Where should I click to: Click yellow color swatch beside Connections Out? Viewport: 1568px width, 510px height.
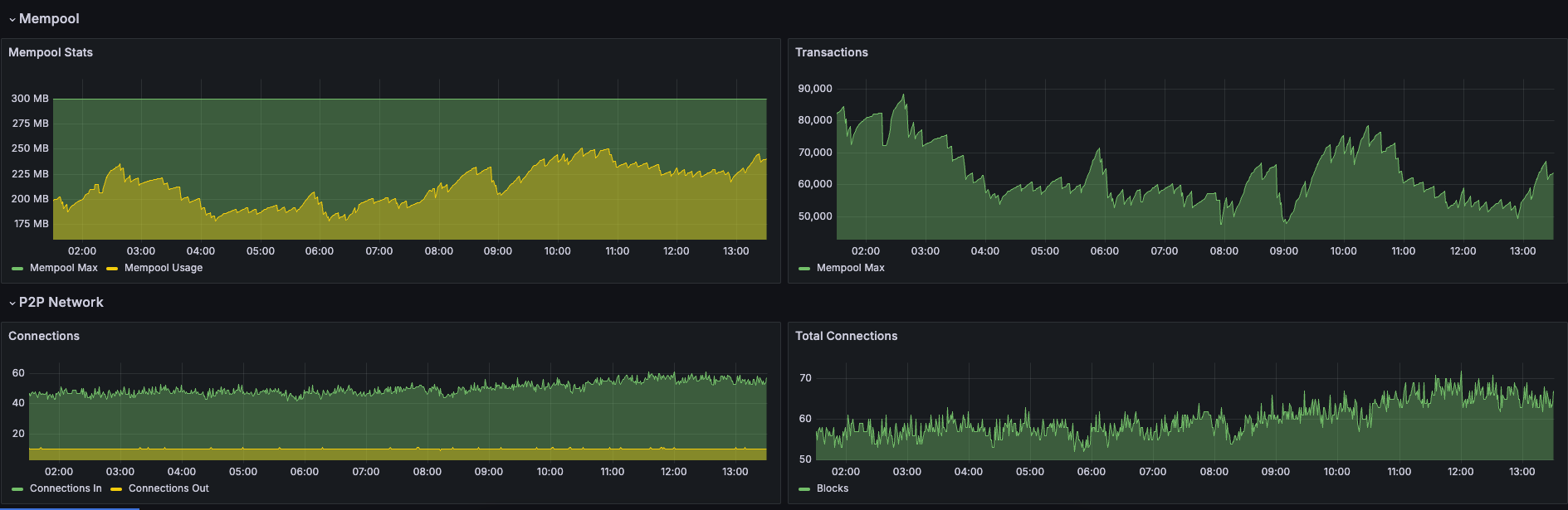point(116,489)
